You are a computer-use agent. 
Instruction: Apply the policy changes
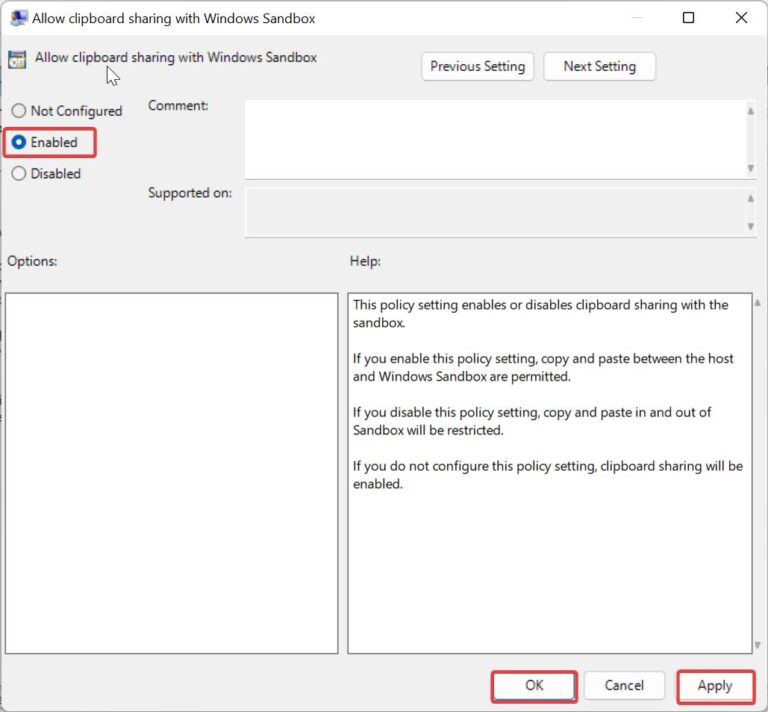715,686
